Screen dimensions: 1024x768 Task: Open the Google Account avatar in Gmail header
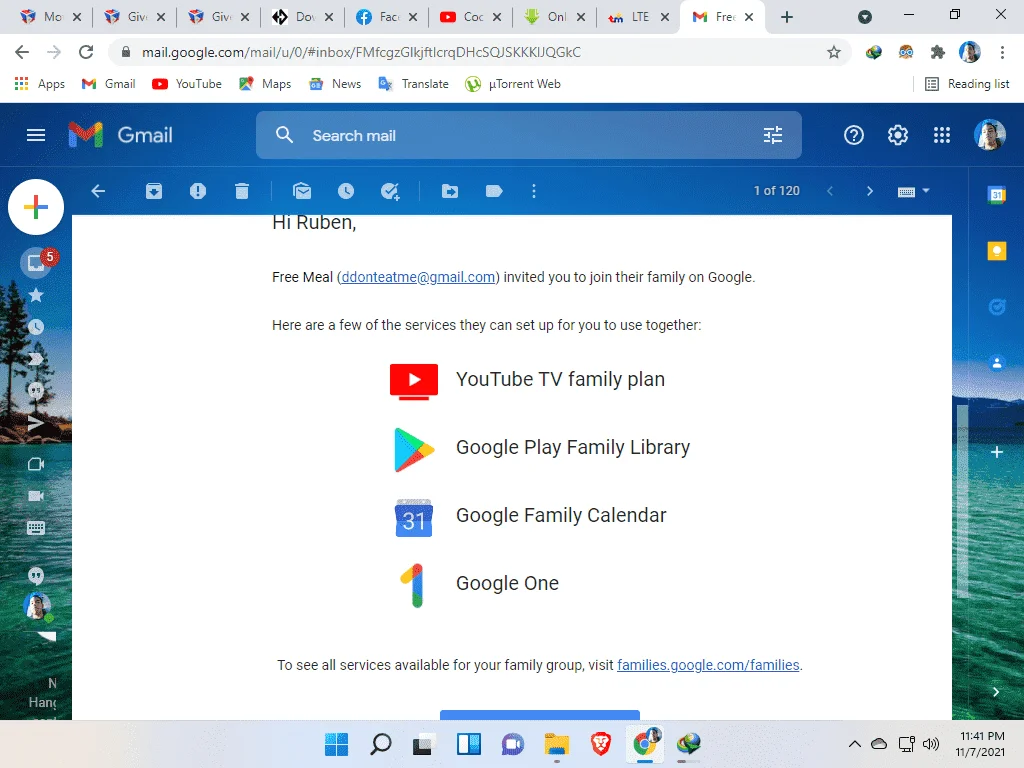tap(989, 135)
